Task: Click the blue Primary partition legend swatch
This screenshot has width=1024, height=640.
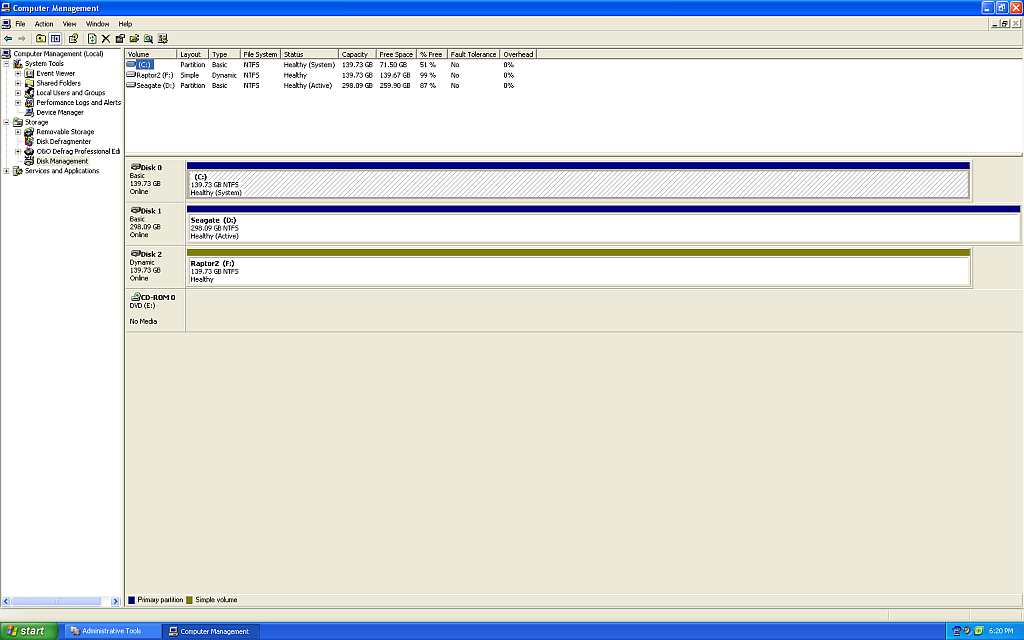Action: (x=132, y=600)
